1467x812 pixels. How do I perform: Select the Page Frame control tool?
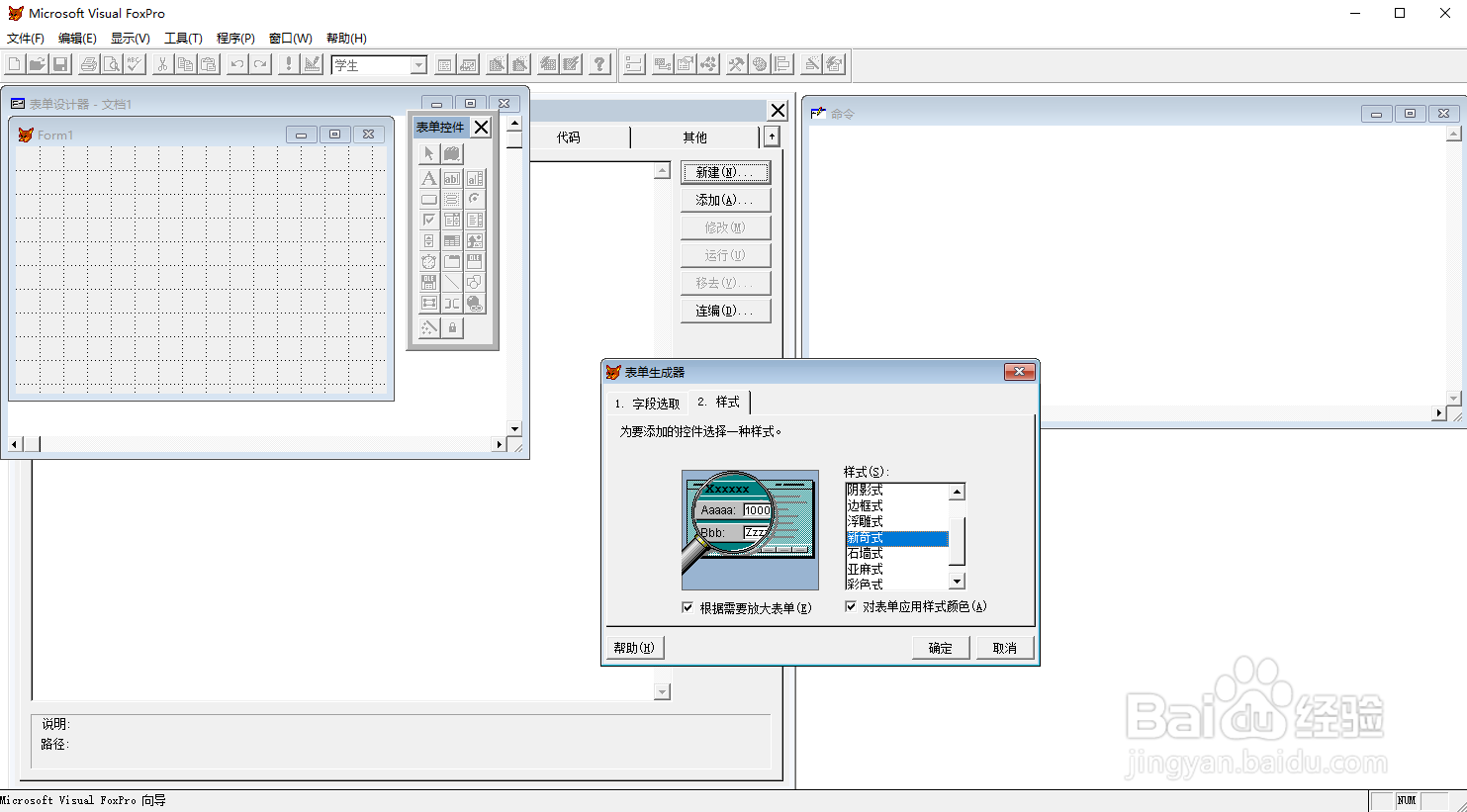(452, 261)
